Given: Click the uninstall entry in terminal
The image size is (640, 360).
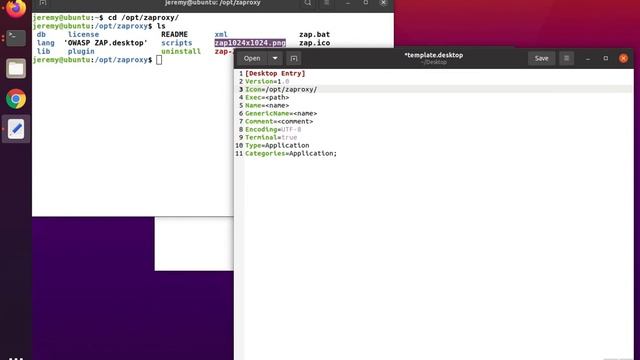Looking at the screenshot, I should pos(181,51).
